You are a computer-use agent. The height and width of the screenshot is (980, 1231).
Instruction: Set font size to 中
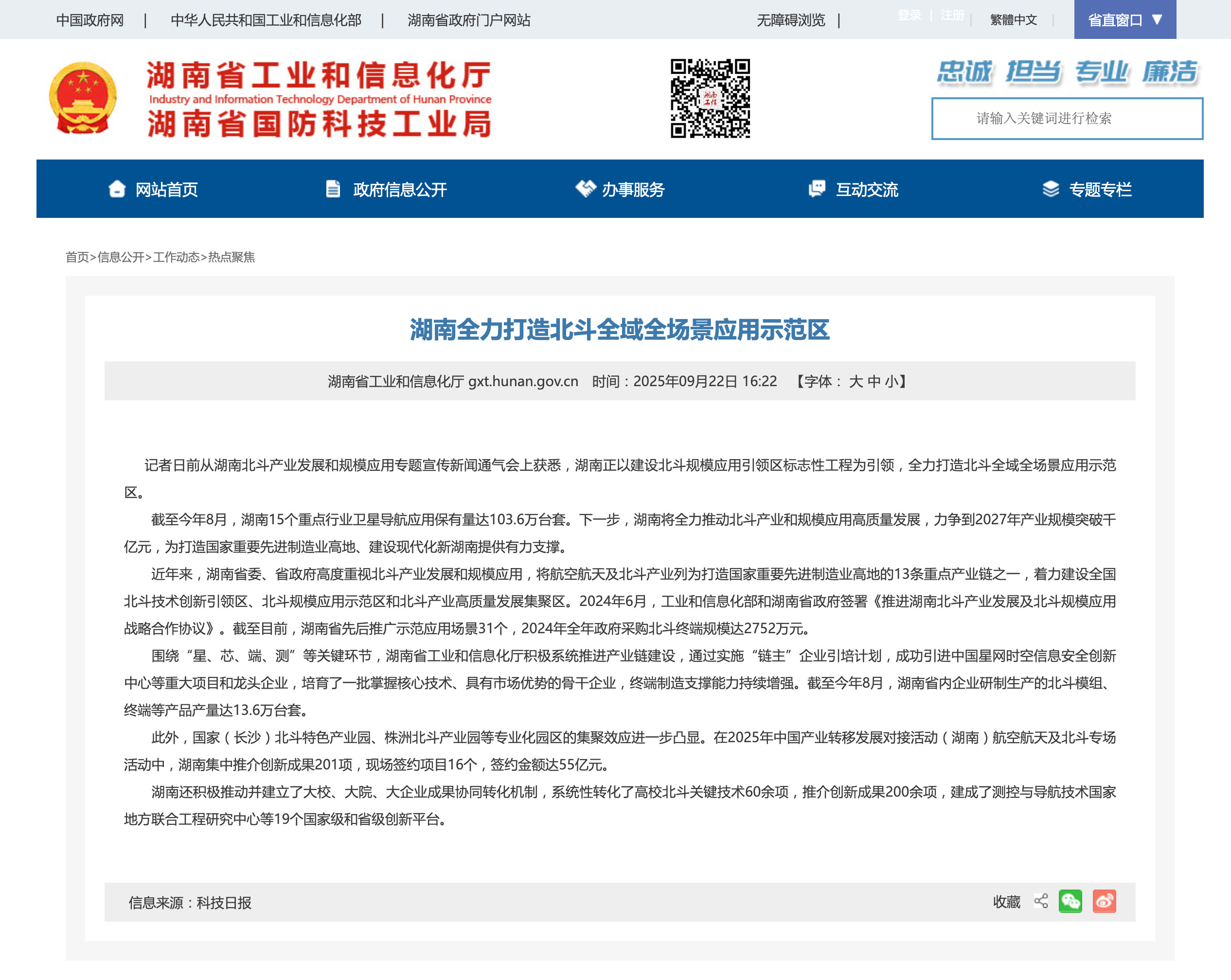(x=874, y=381)
